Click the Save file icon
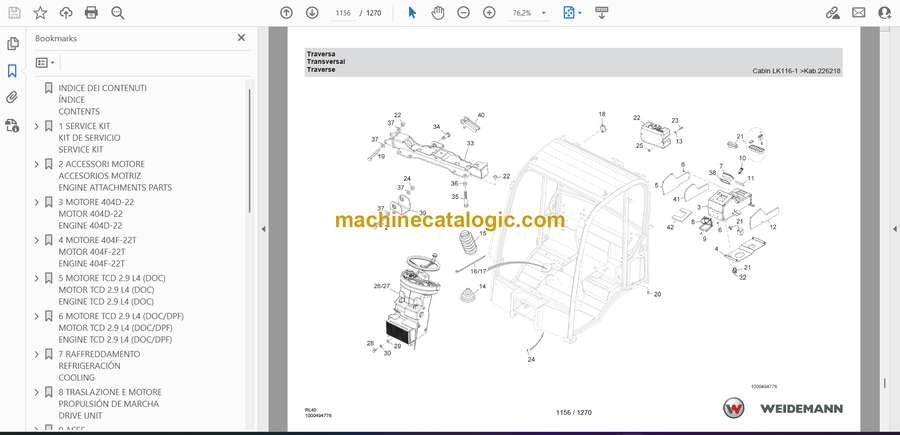The image size is (900, 435). pos(14,13)
